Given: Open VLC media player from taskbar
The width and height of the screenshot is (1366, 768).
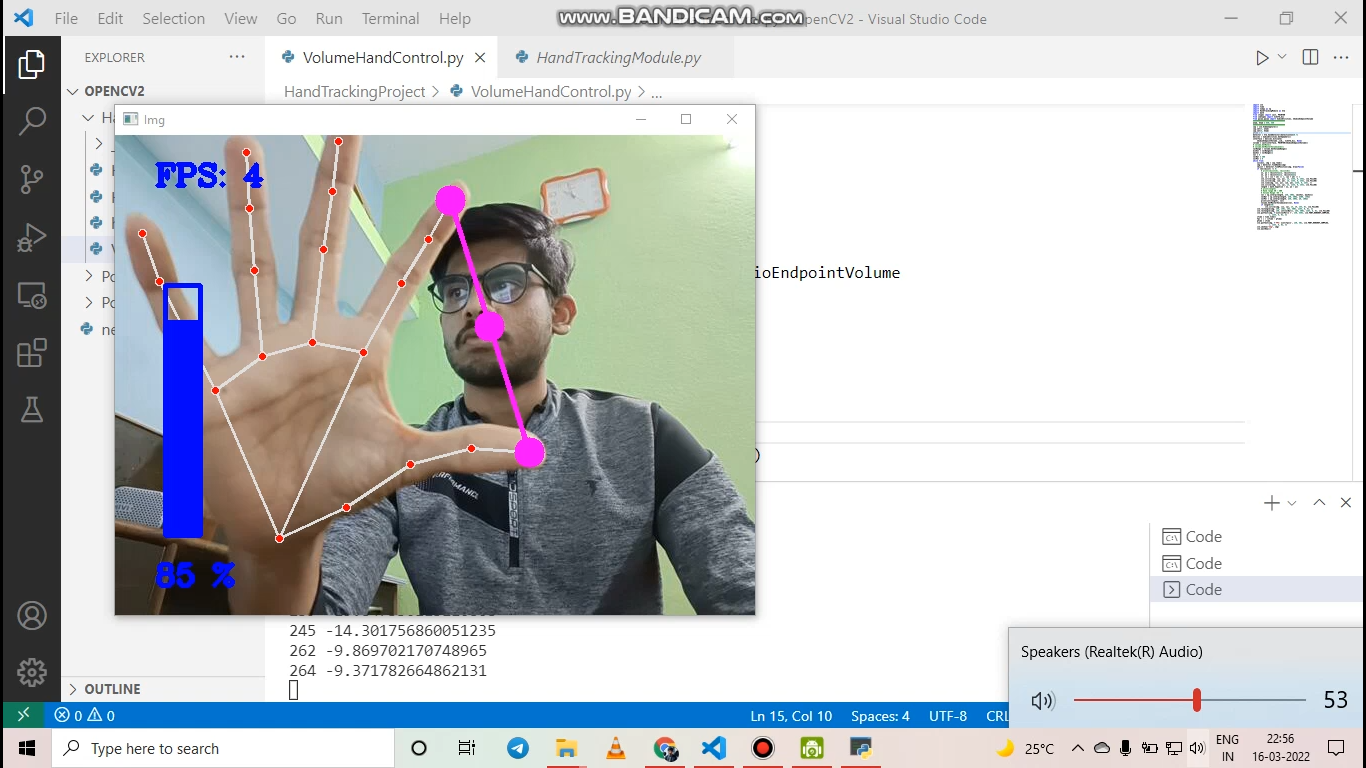Looking at the screenshot, I should [616, 748].
